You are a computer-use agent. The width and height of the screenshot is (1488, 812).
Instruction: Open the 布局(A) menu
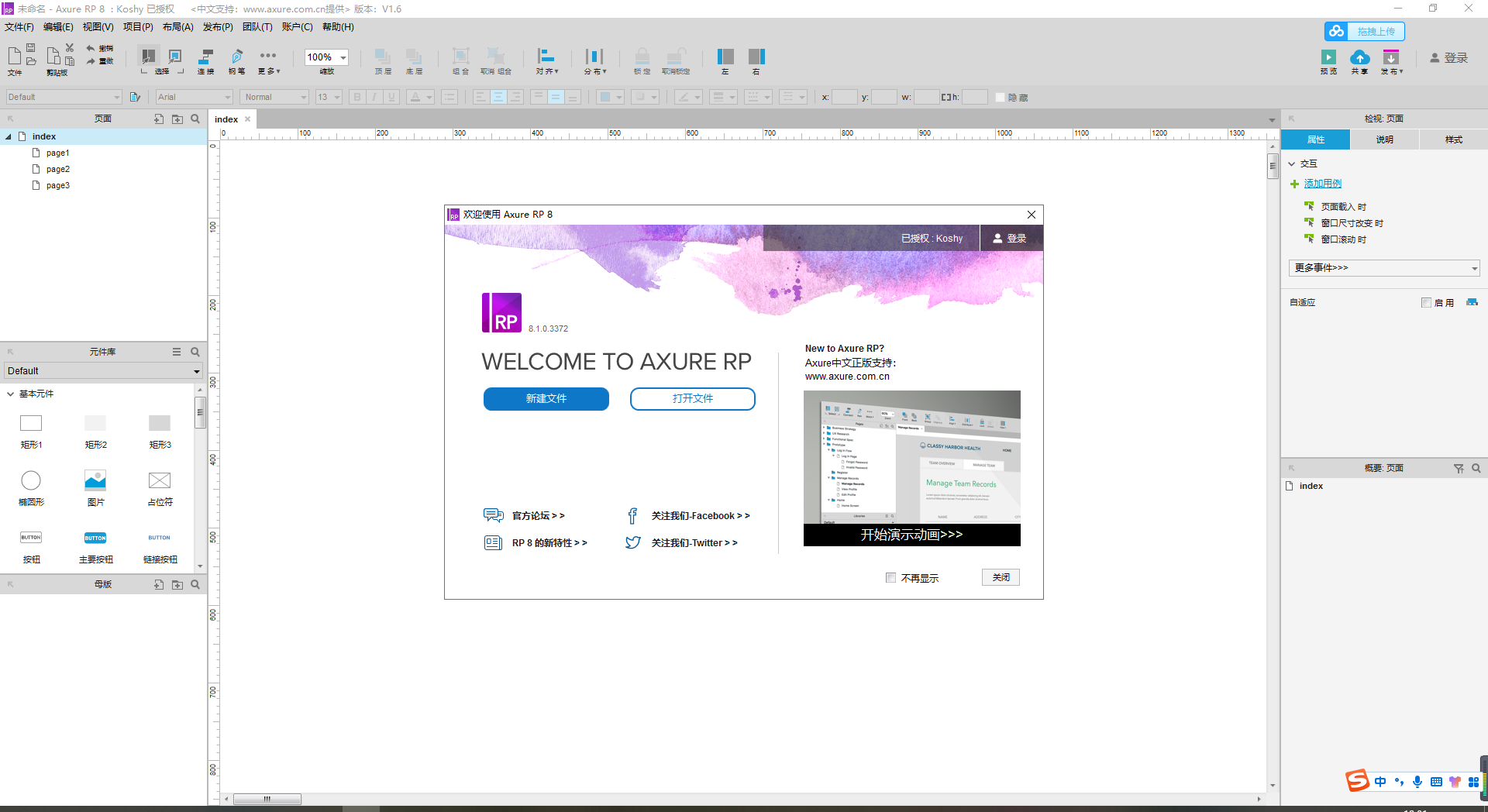177,26
